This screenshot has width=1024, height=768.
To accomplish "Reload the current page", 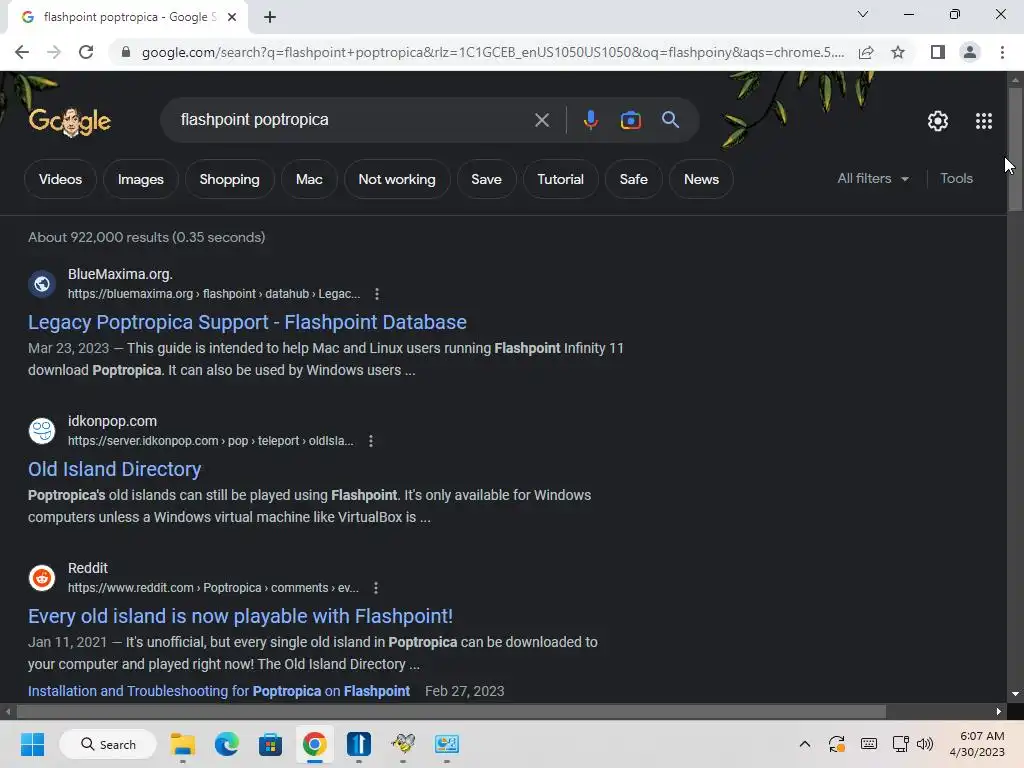I will (x=86, y=52).
